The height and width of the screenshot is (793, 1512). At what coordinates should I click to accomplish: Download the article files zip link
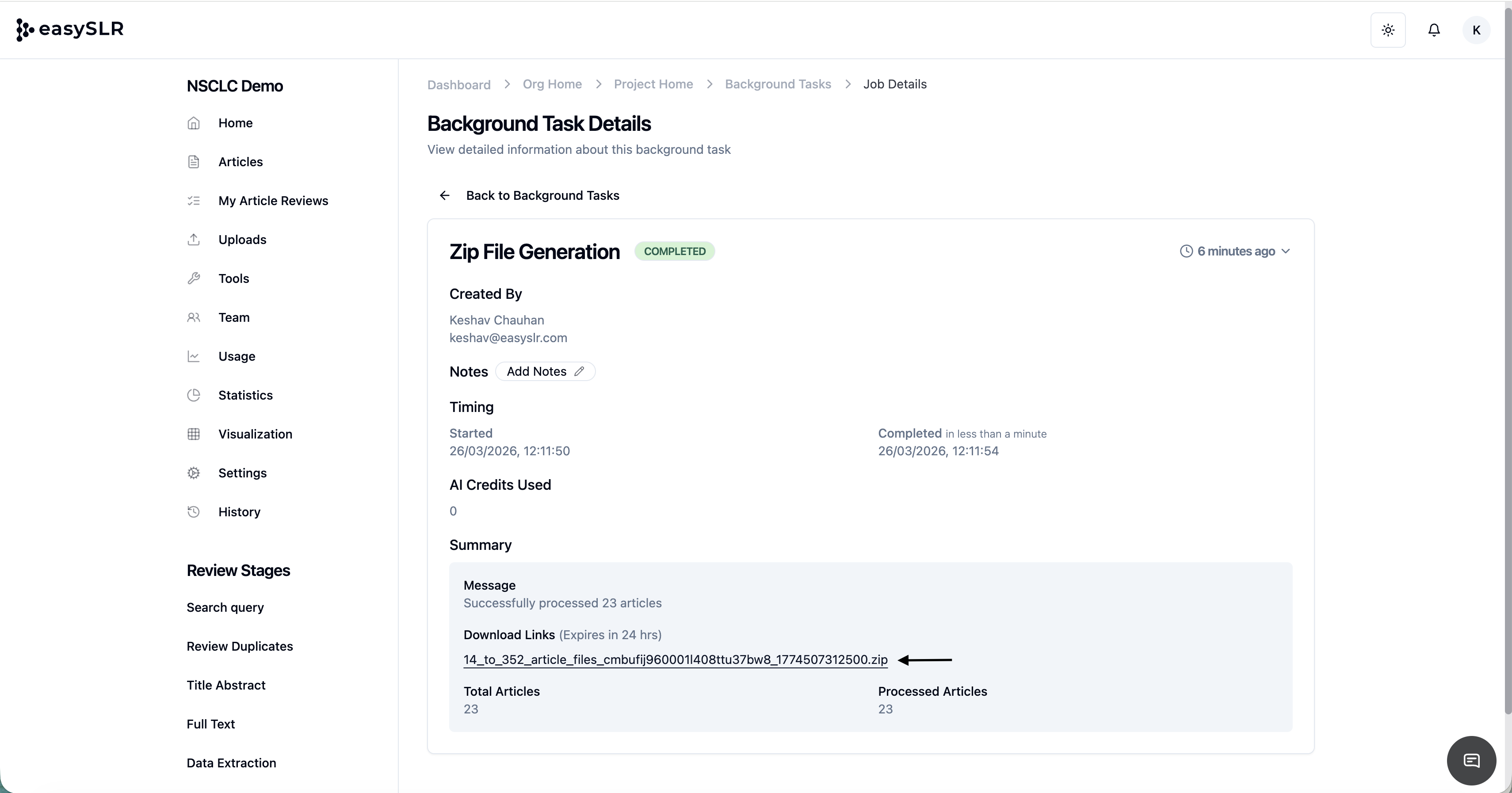point(675,659)
